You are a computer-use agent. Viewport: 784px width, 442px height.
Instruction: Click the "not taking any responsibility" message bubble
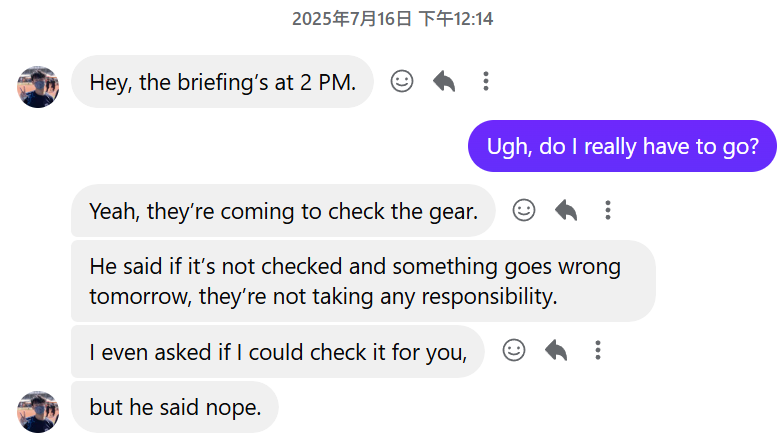(363, 281)
